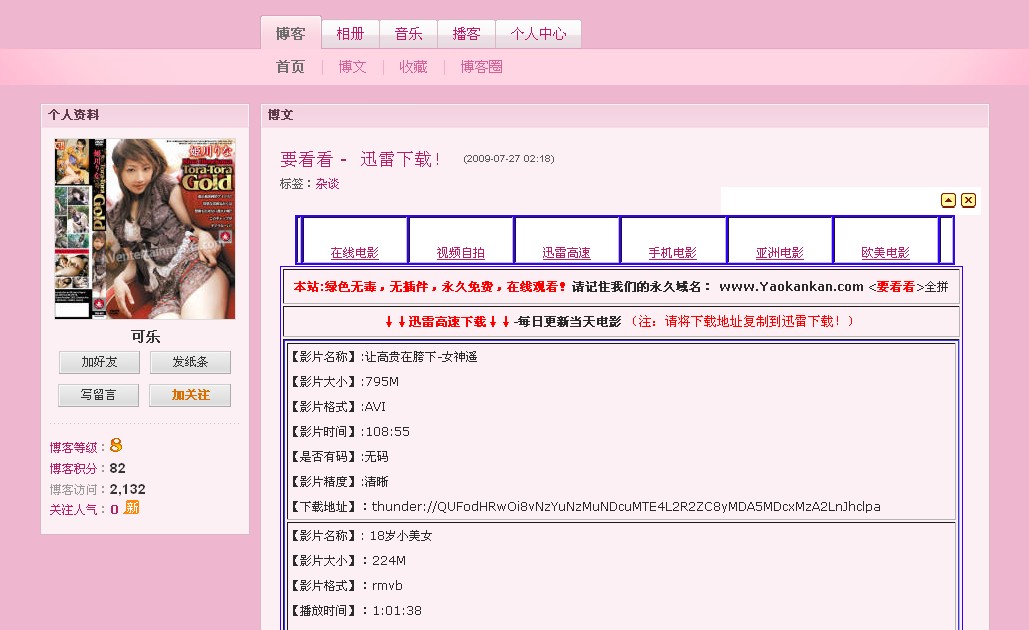Click the profile picture thumbnail

pyautogui.click(x=145, y=228)
